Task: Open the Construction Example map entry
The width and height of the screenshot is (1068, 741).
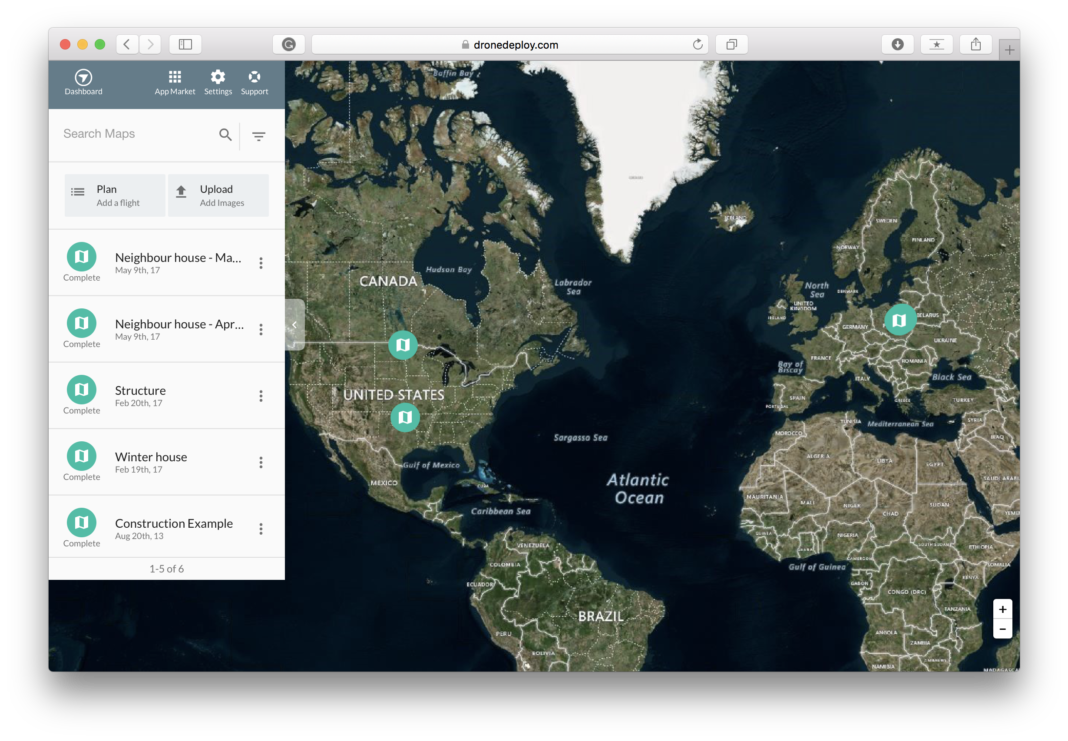Action: coord(173,524)
